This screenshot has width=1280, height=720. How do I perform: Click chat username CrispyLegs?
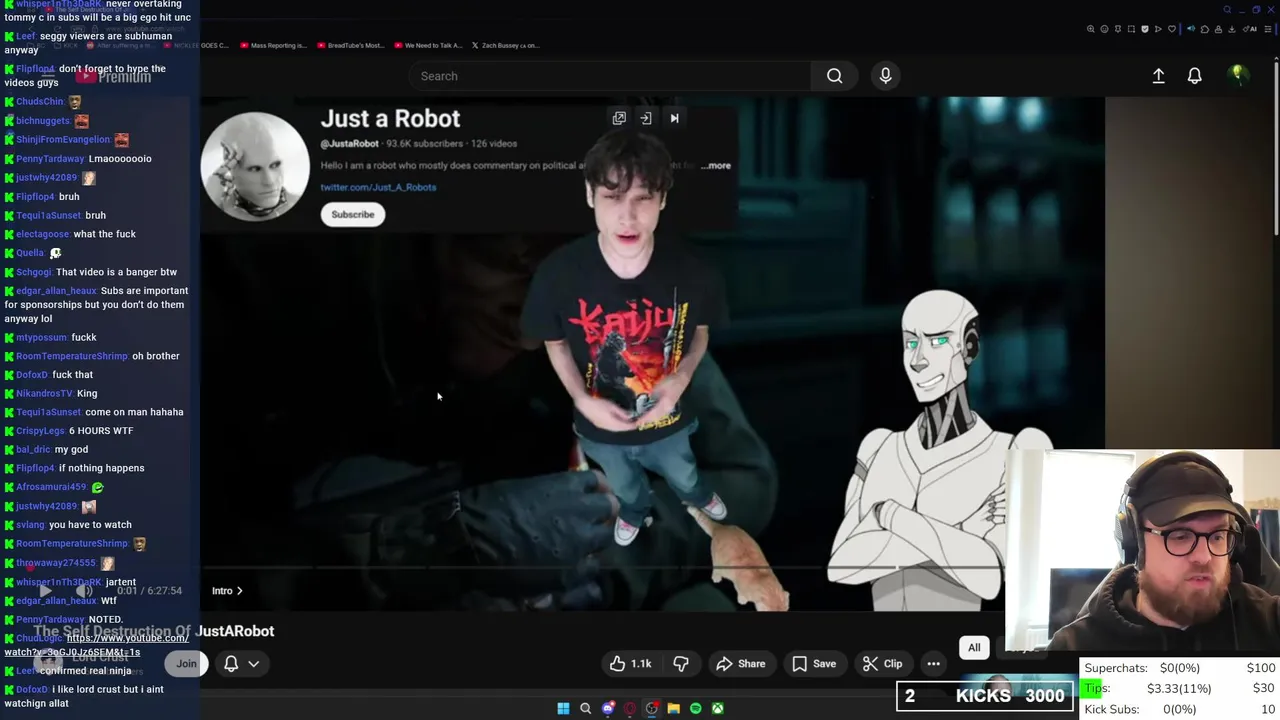click(40, 431)
